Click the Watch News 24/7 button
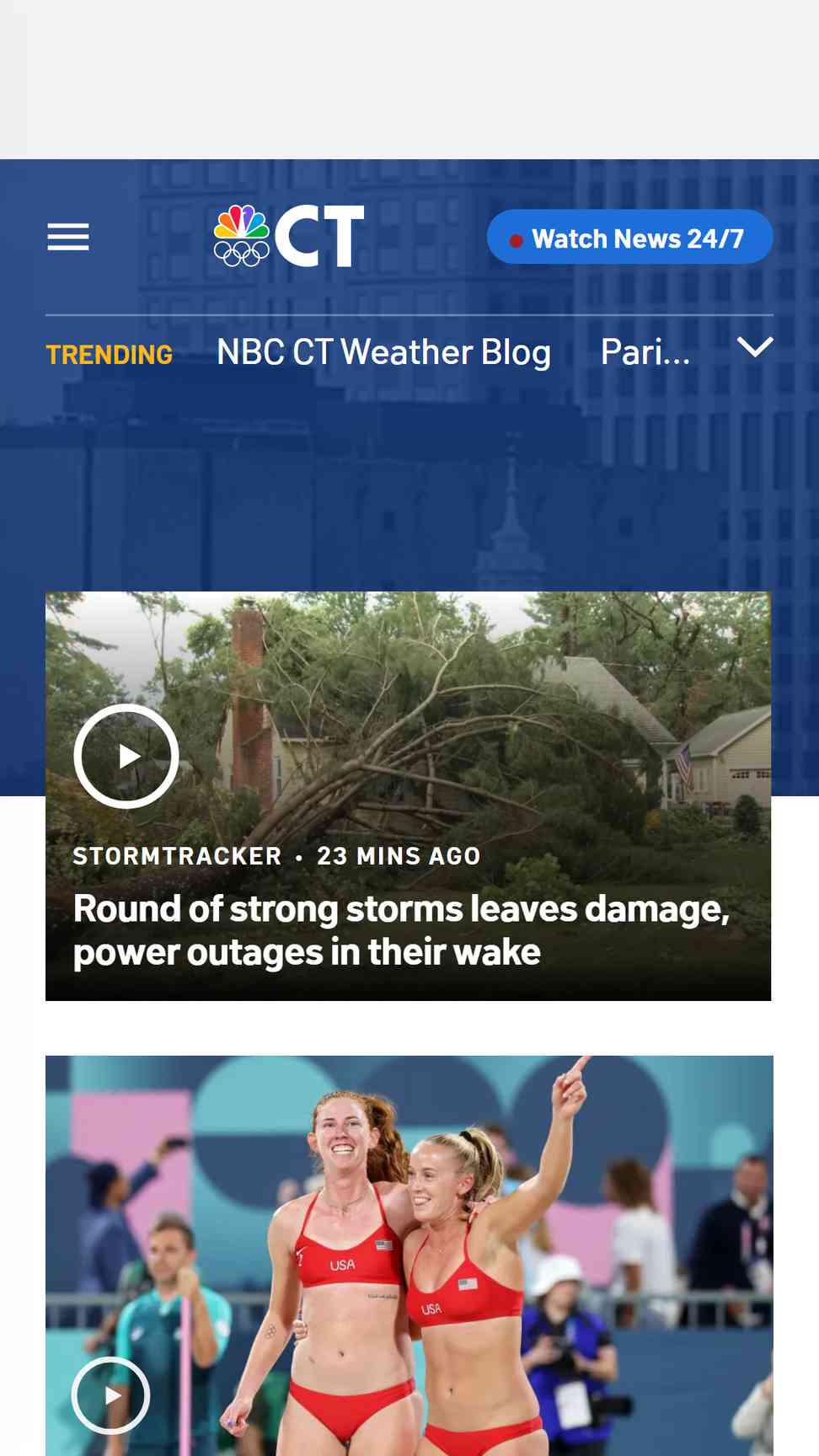The image size is (819, 1456). (629, 238)
